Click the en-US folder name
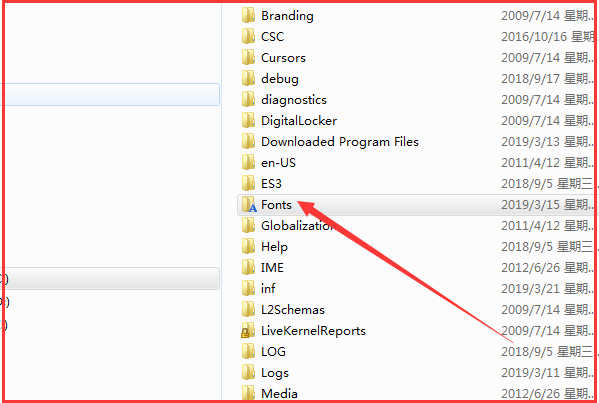This screenshot has height=403, width=599. [x=278, y=163]
